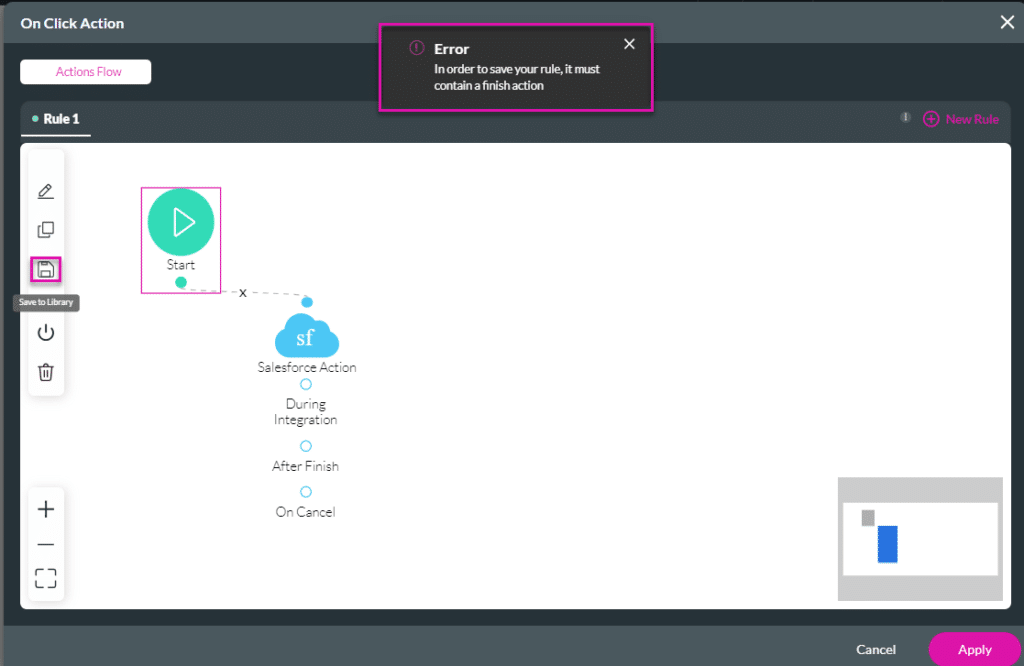Click the Save to Library icon
Viewport: 1024px width, 666px height.
(x=45, y=269)
